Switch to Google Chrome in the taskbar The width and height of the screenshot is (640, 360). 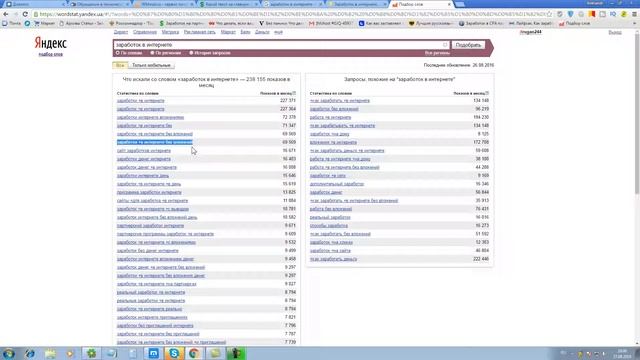(195, 353)
